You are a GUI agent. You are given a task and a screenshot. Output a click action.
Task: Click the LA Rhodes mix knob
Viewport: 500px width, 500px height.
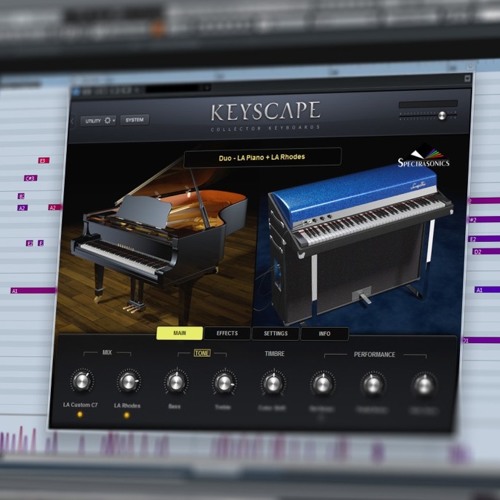coord(128,381)
